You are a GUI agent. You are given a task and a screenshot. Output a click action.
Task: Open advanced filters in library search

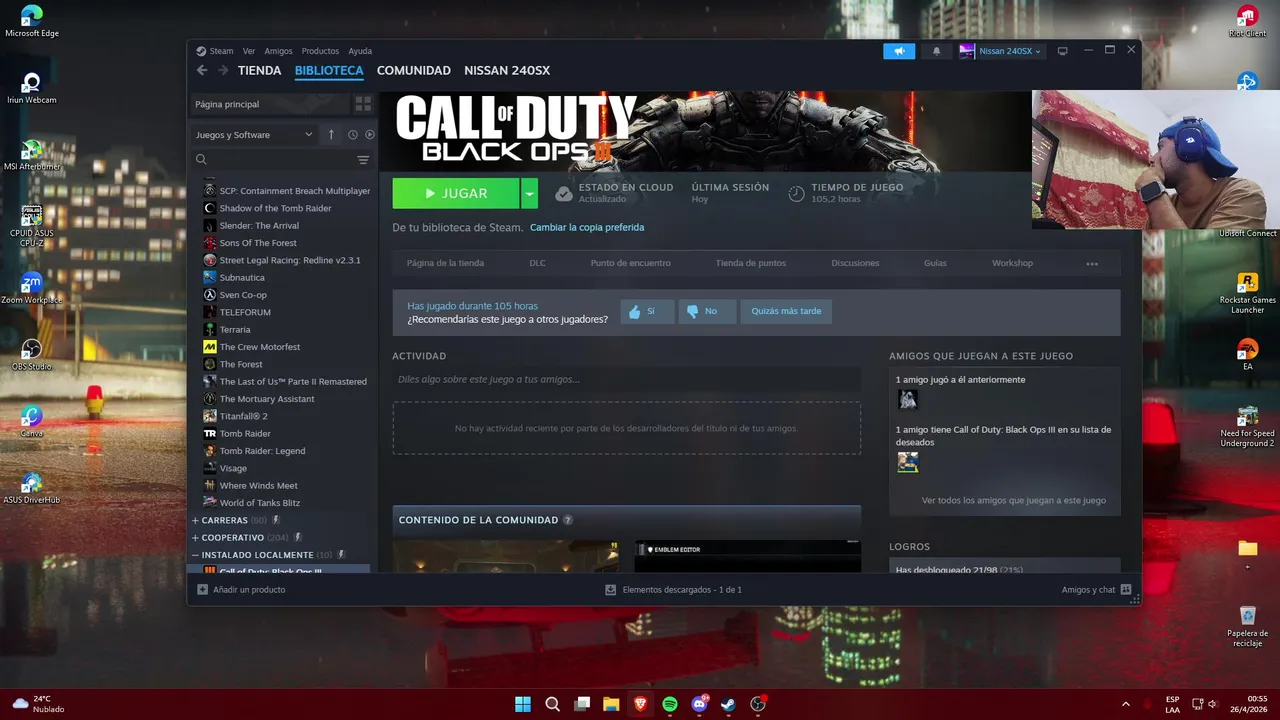pyautogui.click(x=363, y=160)
